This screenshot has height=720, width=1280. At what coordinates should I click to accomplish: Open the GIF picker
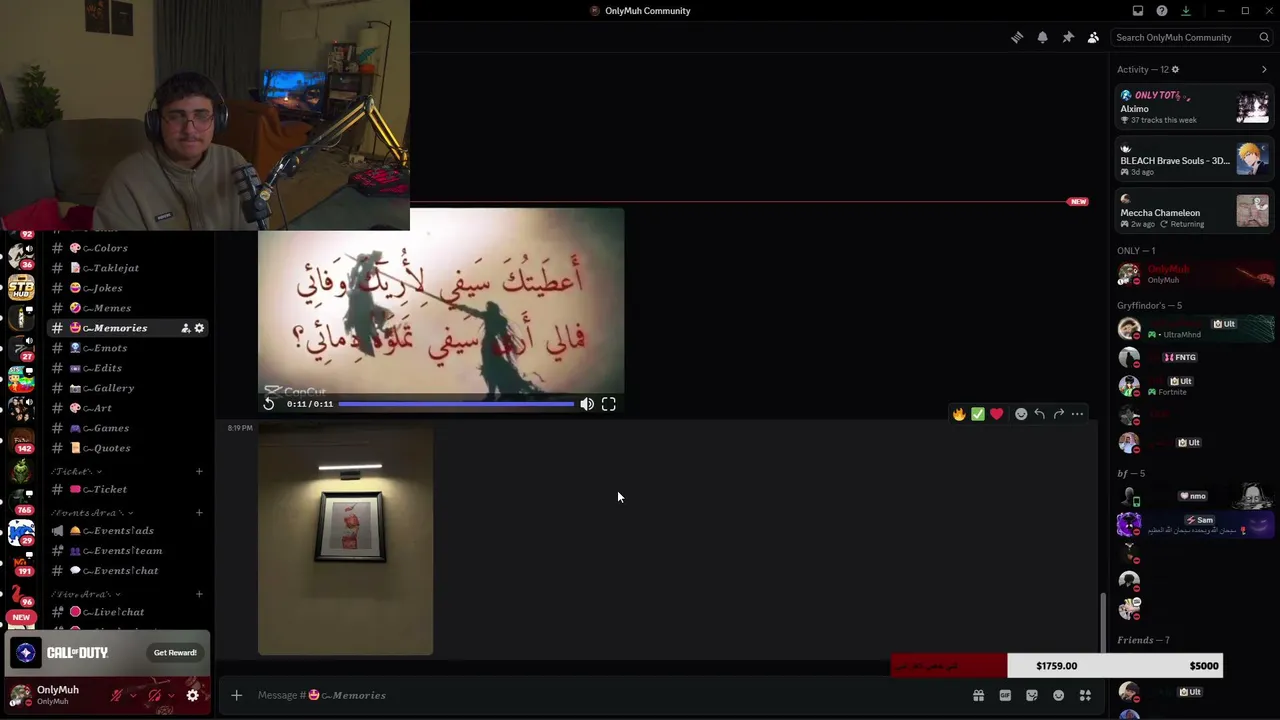pyautogui.click(x=1005, y=695)
